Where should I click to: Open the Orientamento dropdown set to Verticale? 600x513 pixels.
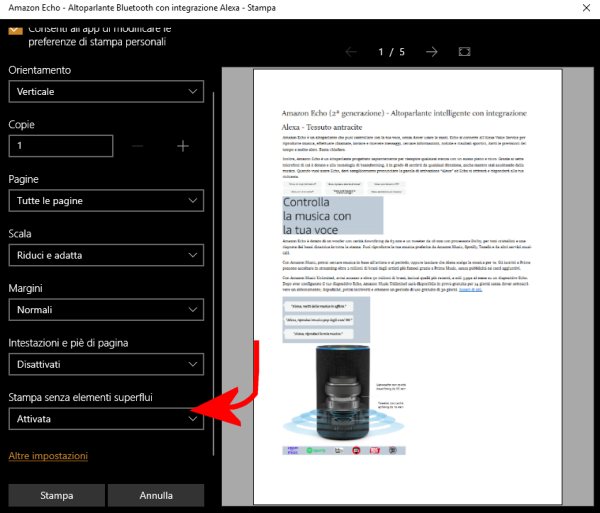coord(106,91)
